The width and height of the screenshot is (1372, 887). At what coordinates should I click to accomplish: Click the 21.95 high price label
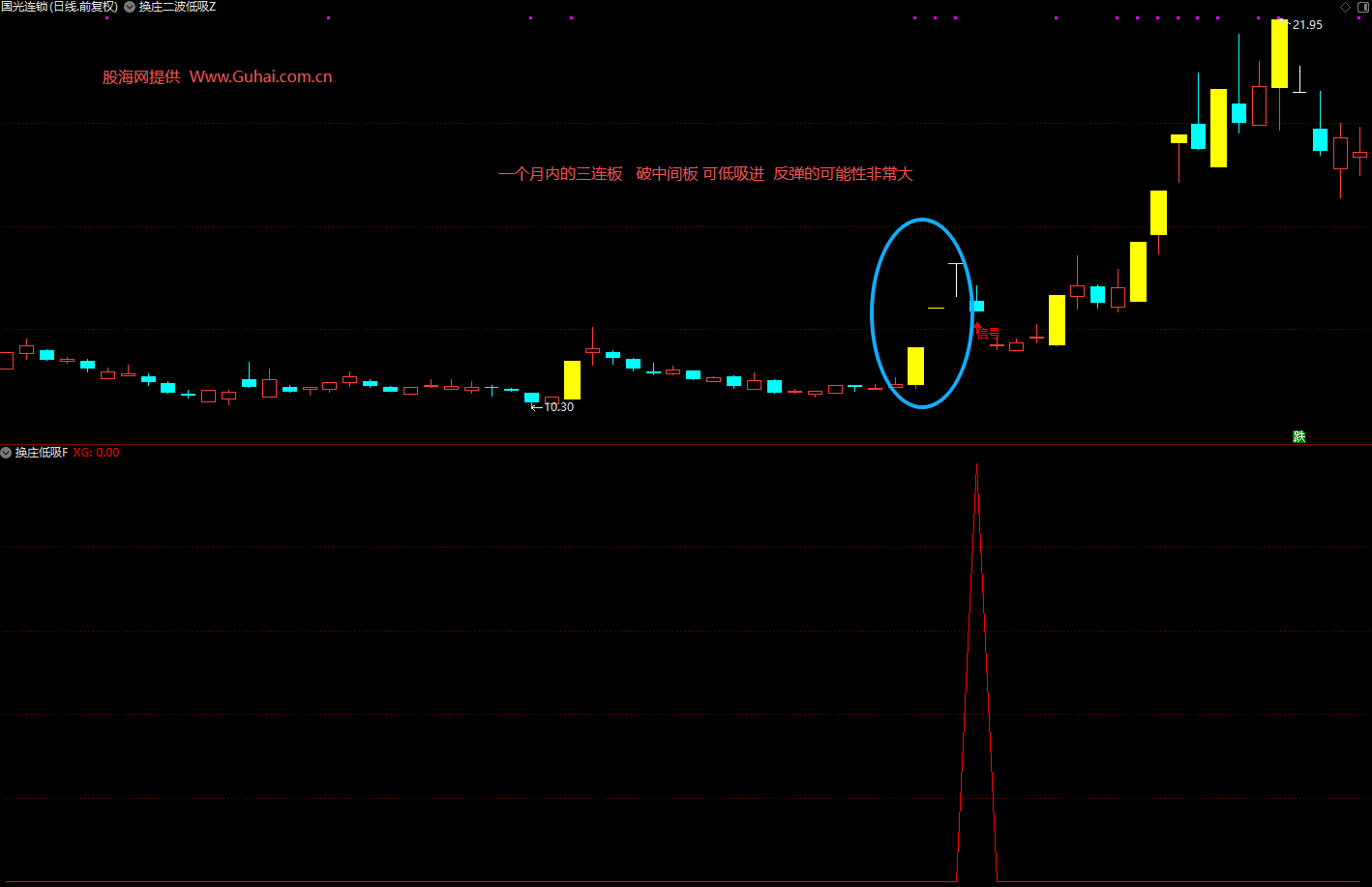click(1306, 25)
